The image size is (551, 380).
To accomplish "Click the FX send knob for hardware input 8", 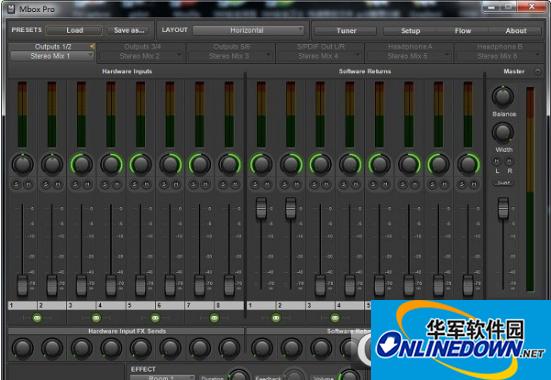I will point(229,348).
